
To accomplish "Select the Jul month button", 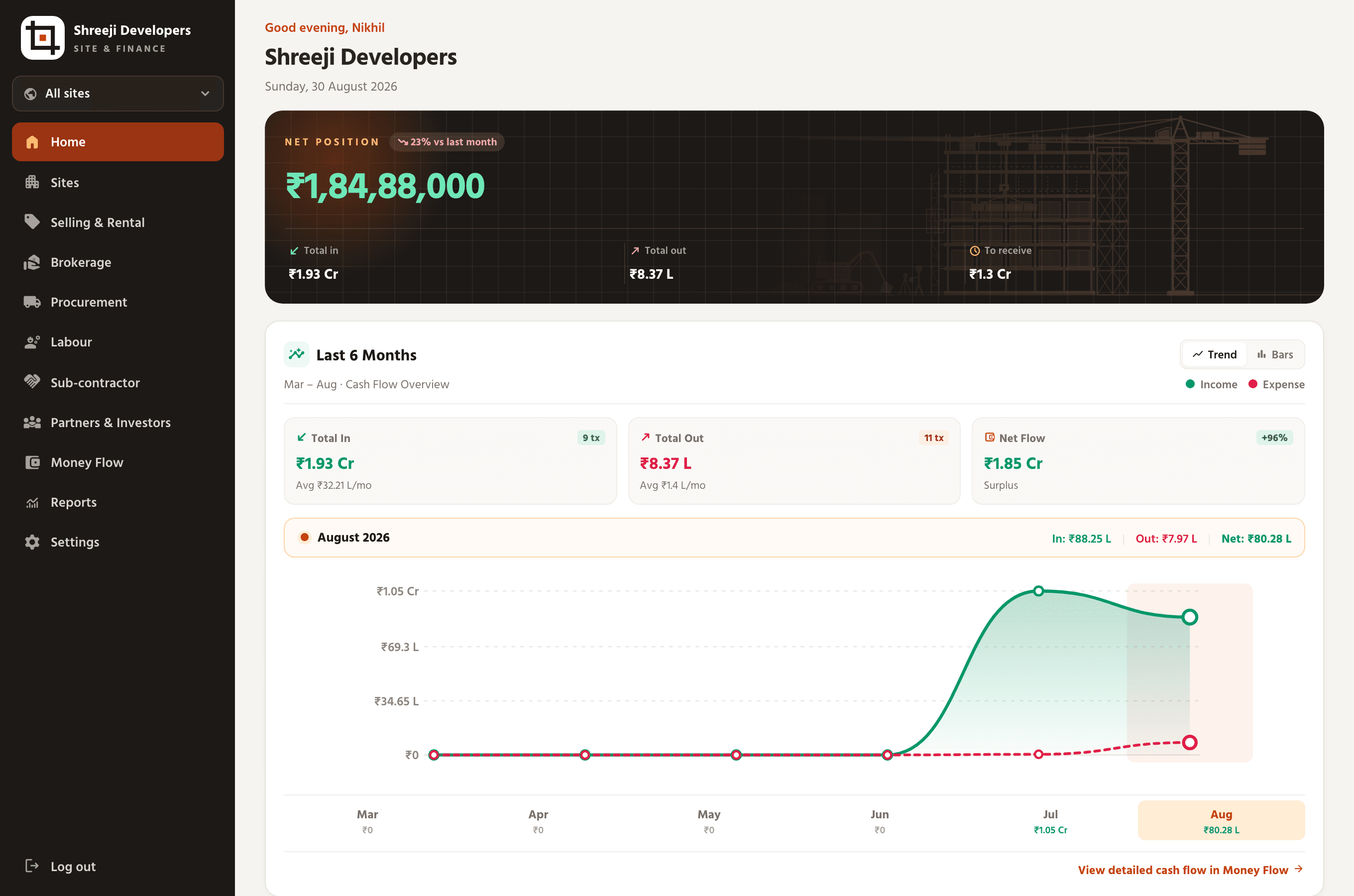I will [x=1050, y=820].
